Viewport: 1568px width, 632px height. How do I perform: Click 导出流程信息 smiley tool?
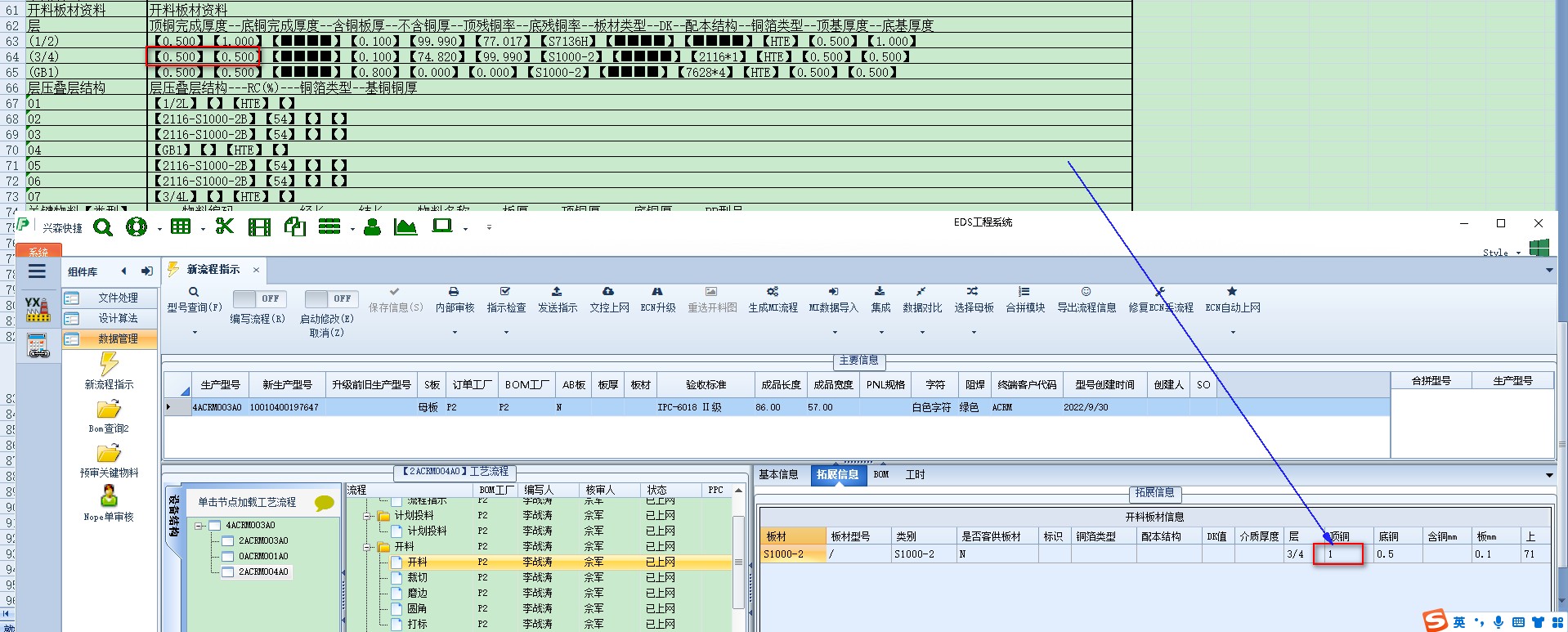tap(1086, 300)
